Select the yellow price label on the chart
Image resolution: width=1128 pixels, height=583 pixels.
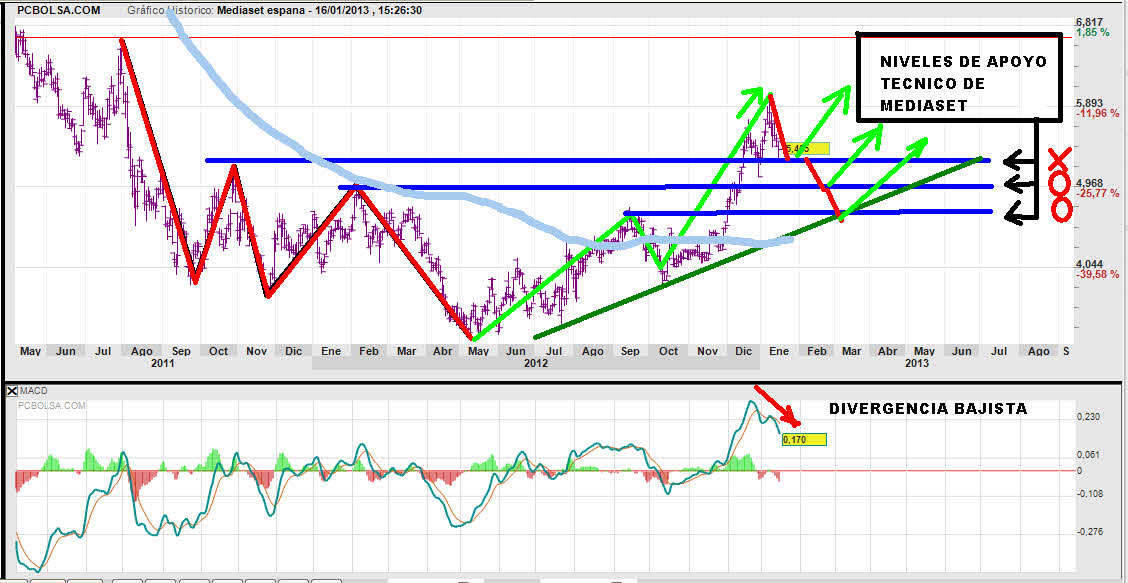tap(807, 149)
